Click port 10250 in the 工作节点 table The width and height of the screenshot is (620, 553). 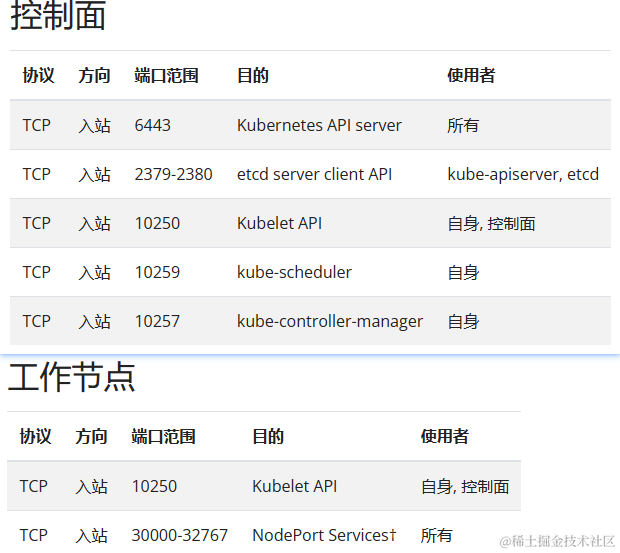click(155, 486)
